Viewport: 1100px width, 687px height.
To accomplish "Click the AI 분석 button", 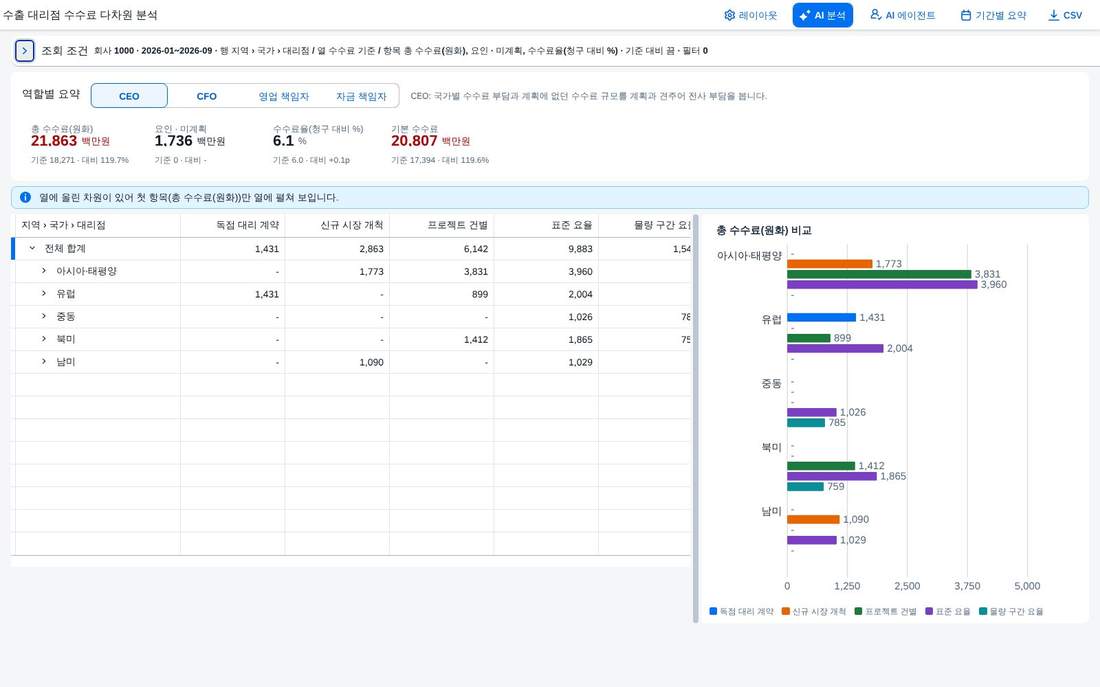I will pos(822,15).
